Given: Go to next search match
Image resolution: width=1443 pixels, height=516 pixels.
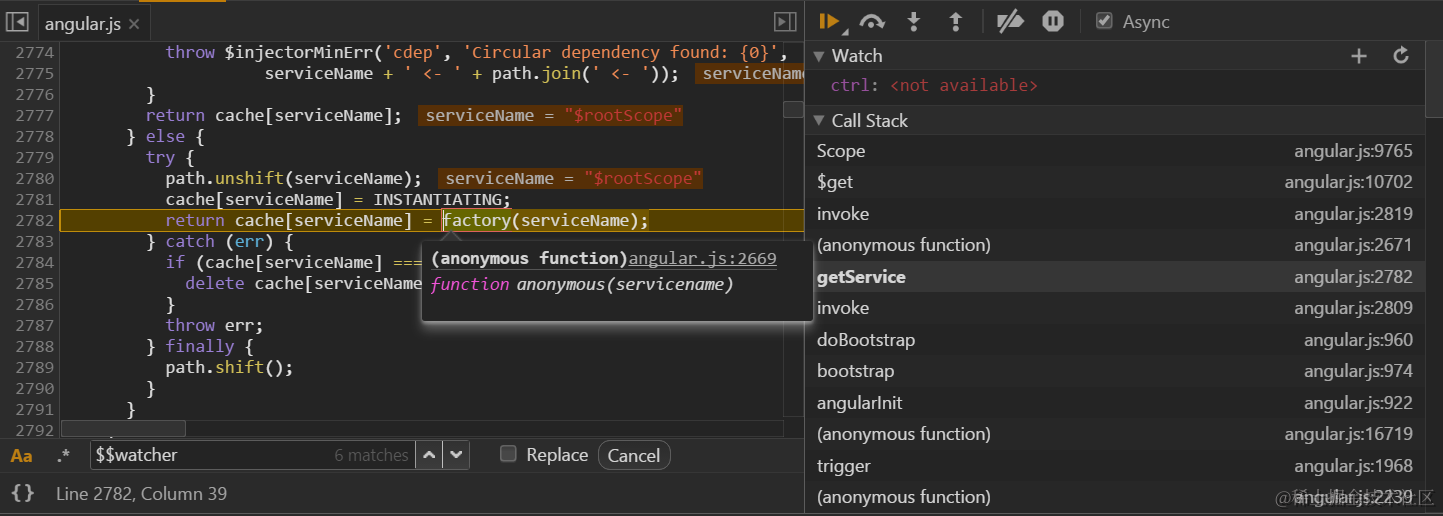Looking at the screenshot, I should [x=456, y=455].
